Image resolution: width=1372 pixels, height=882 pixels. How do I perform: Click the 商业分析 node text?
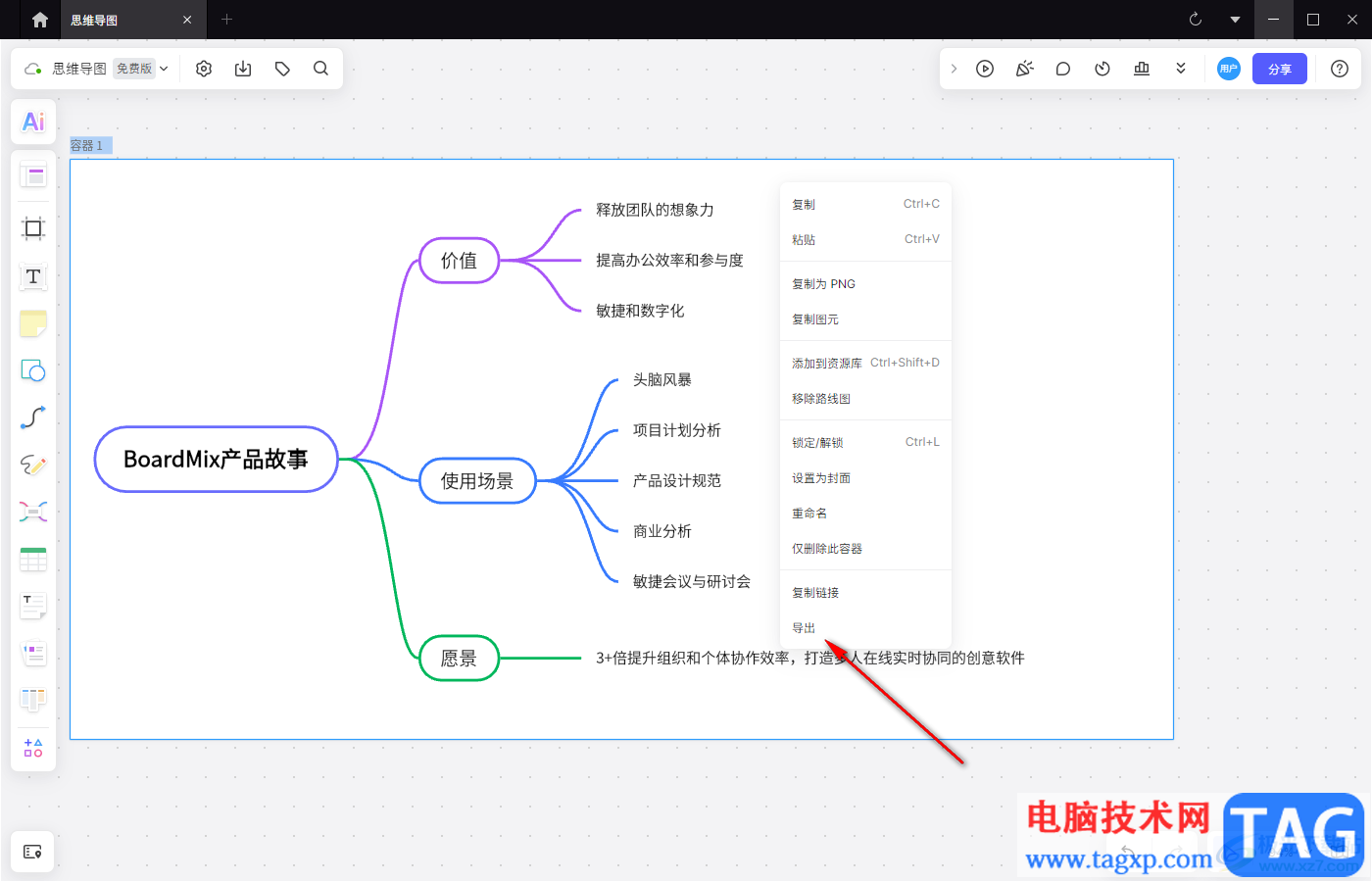[662, 531]
